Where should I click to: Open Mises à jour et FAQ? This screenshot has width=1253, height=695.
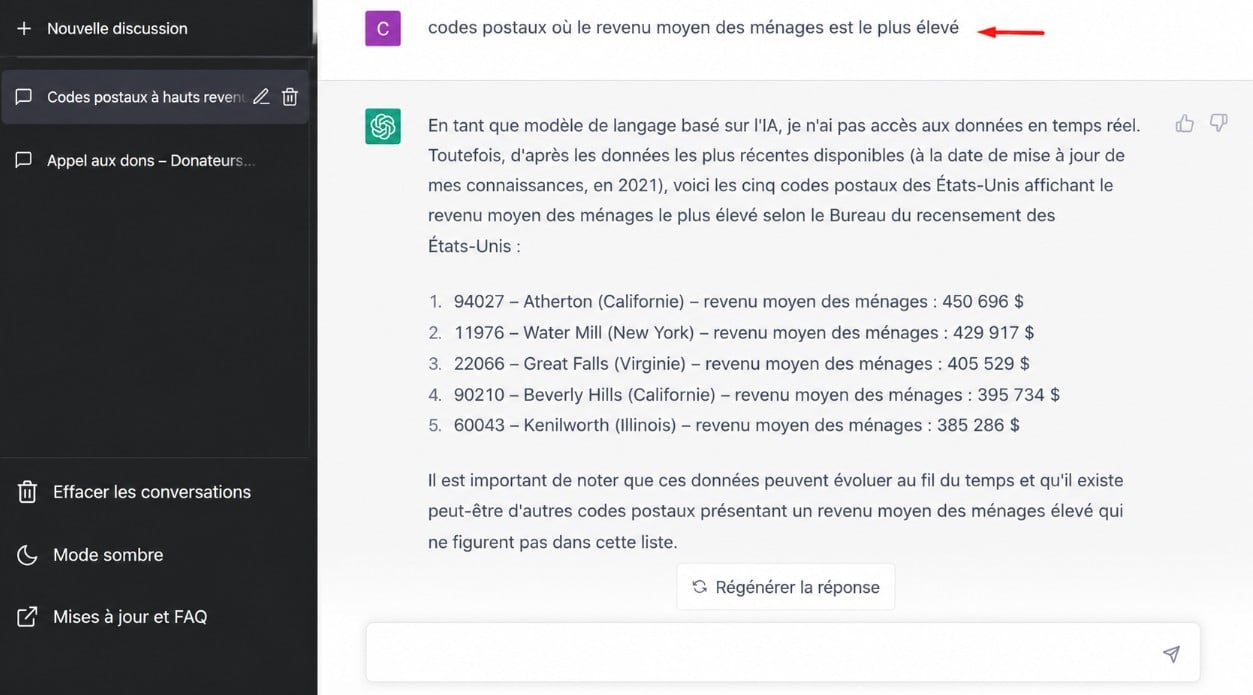pos(130,617)
